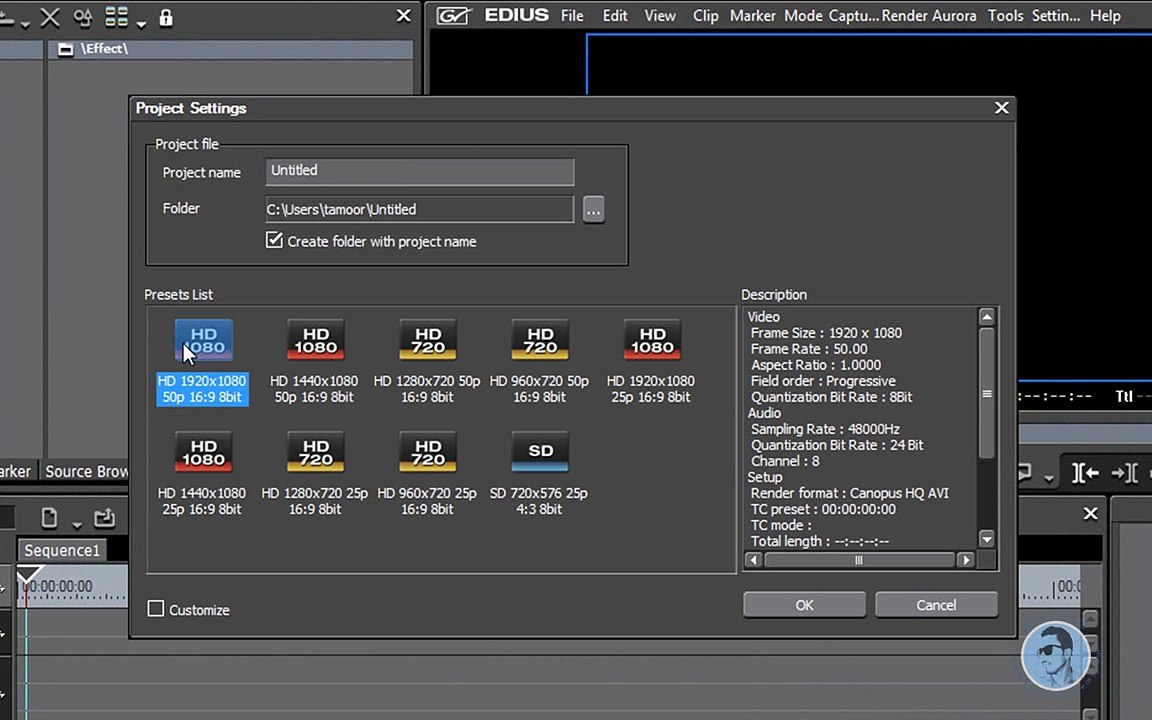Select the HD 1440x1080 50p preset icon
The image size is (1152, 720).
pyautogui.click(x=315, y=341)
